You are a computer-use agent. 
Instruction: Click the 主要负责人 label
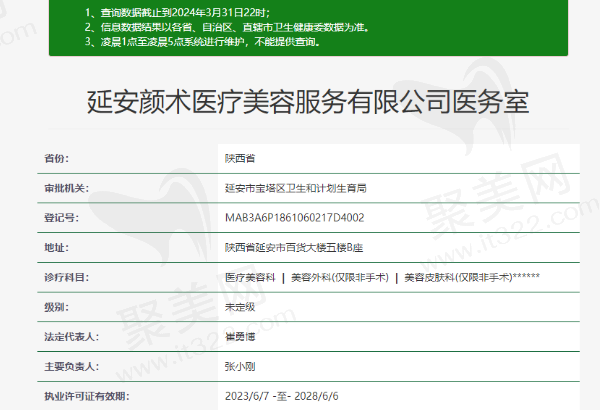(x=72, y=367)
